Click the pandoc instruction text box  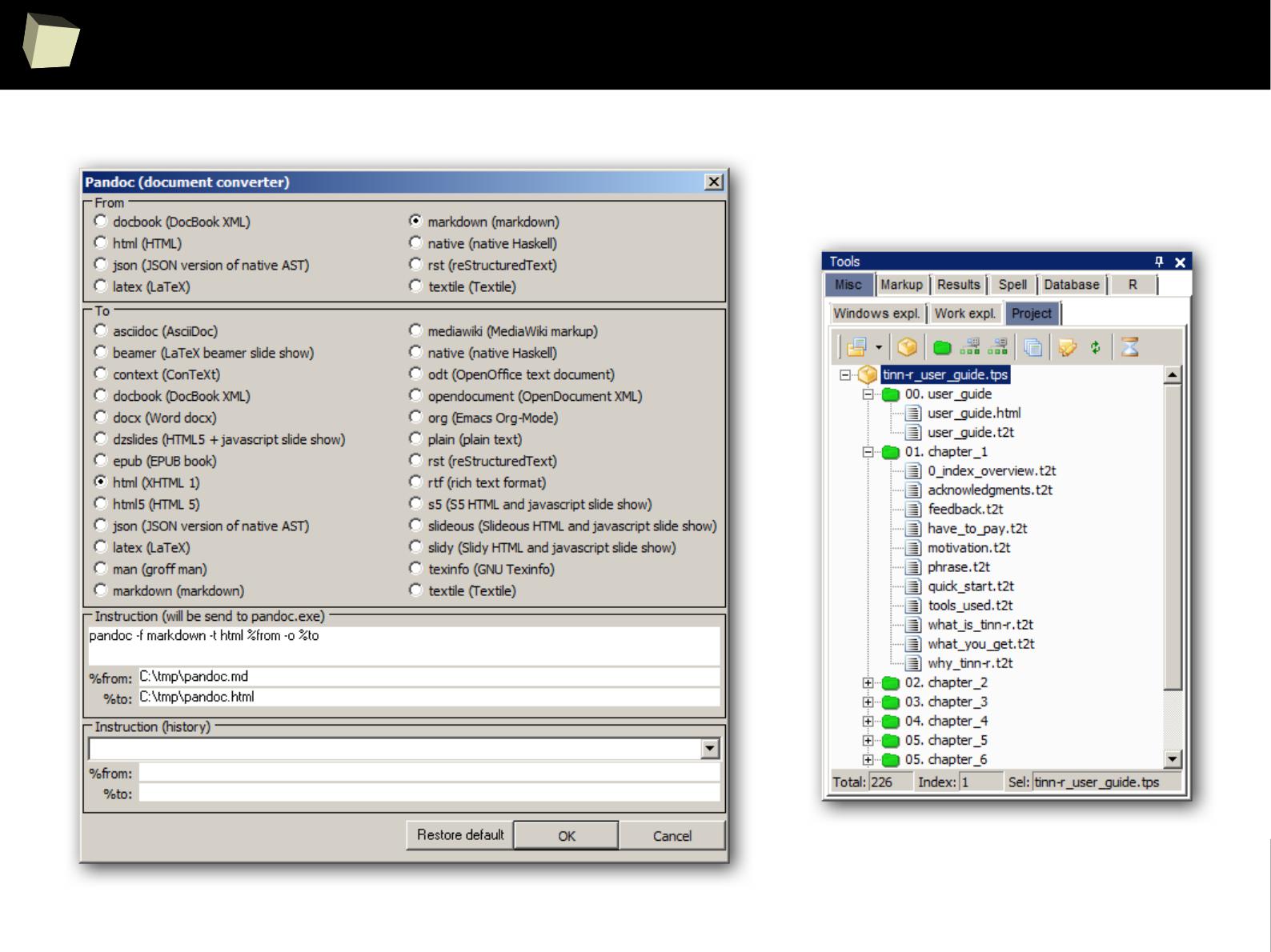404,646
